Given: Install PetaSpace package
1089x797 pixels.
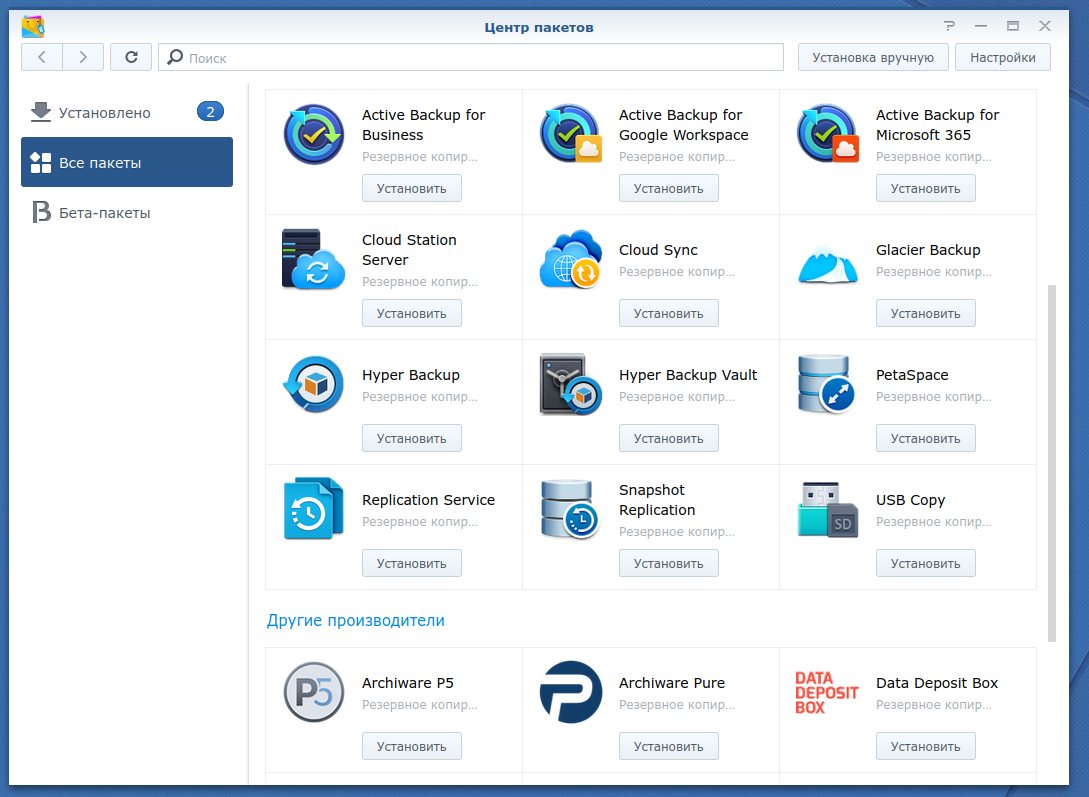Looking at the screenshot, I should pos(926,438).
